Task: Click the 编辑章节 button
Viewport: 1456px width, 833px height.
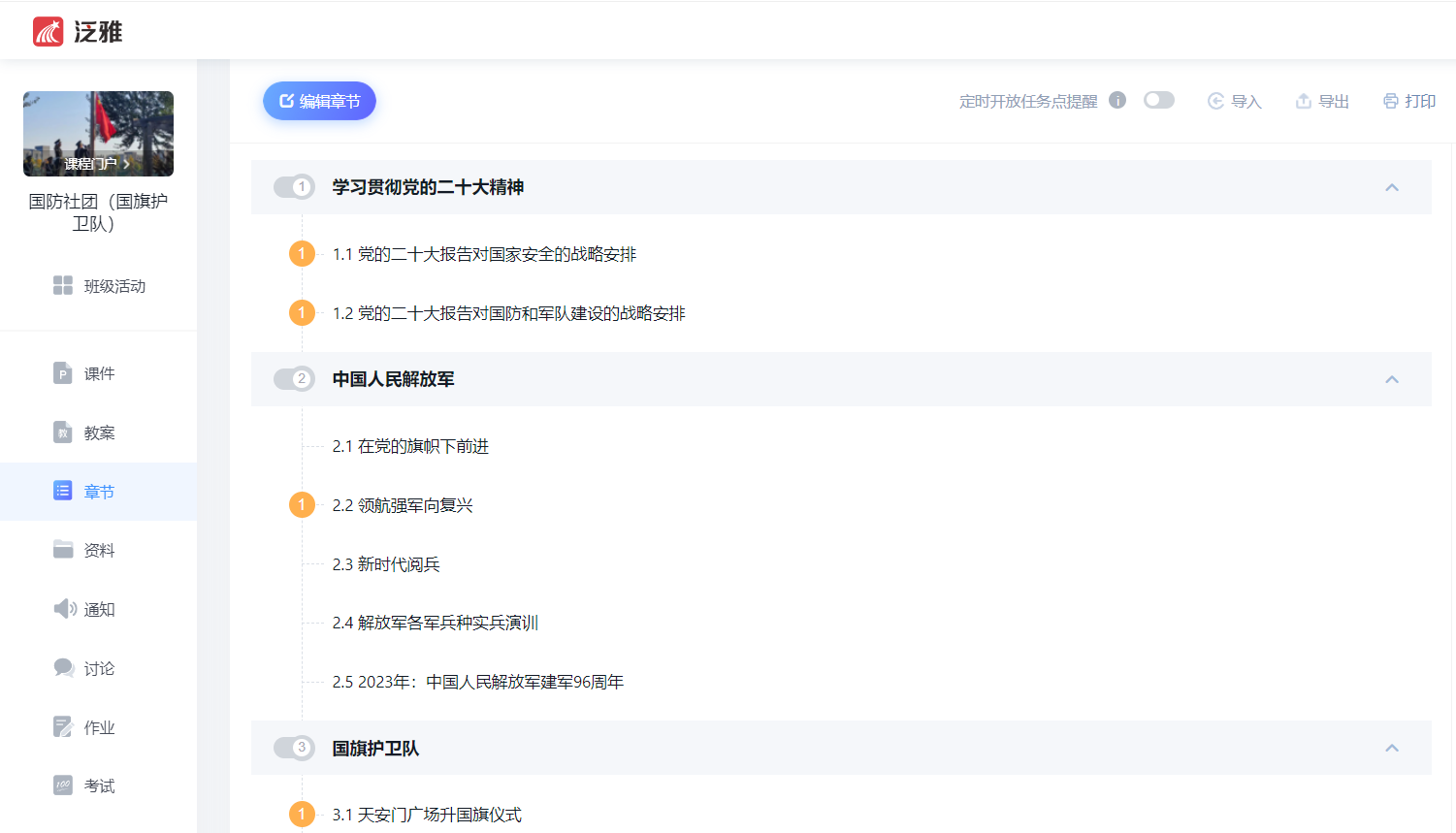Action: 319,100
